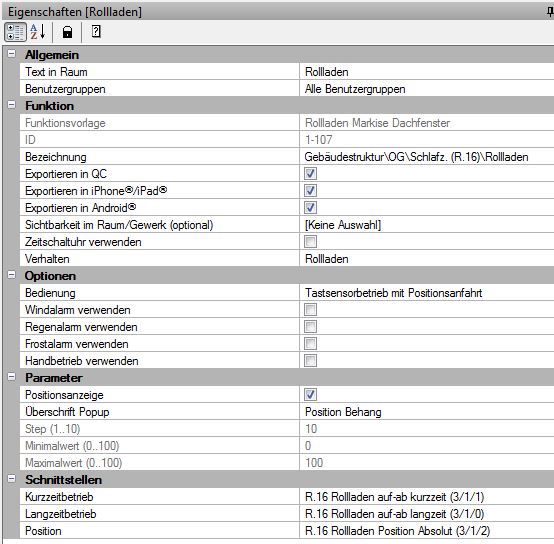Select the Benutzergruppen property label

[65, 89]
